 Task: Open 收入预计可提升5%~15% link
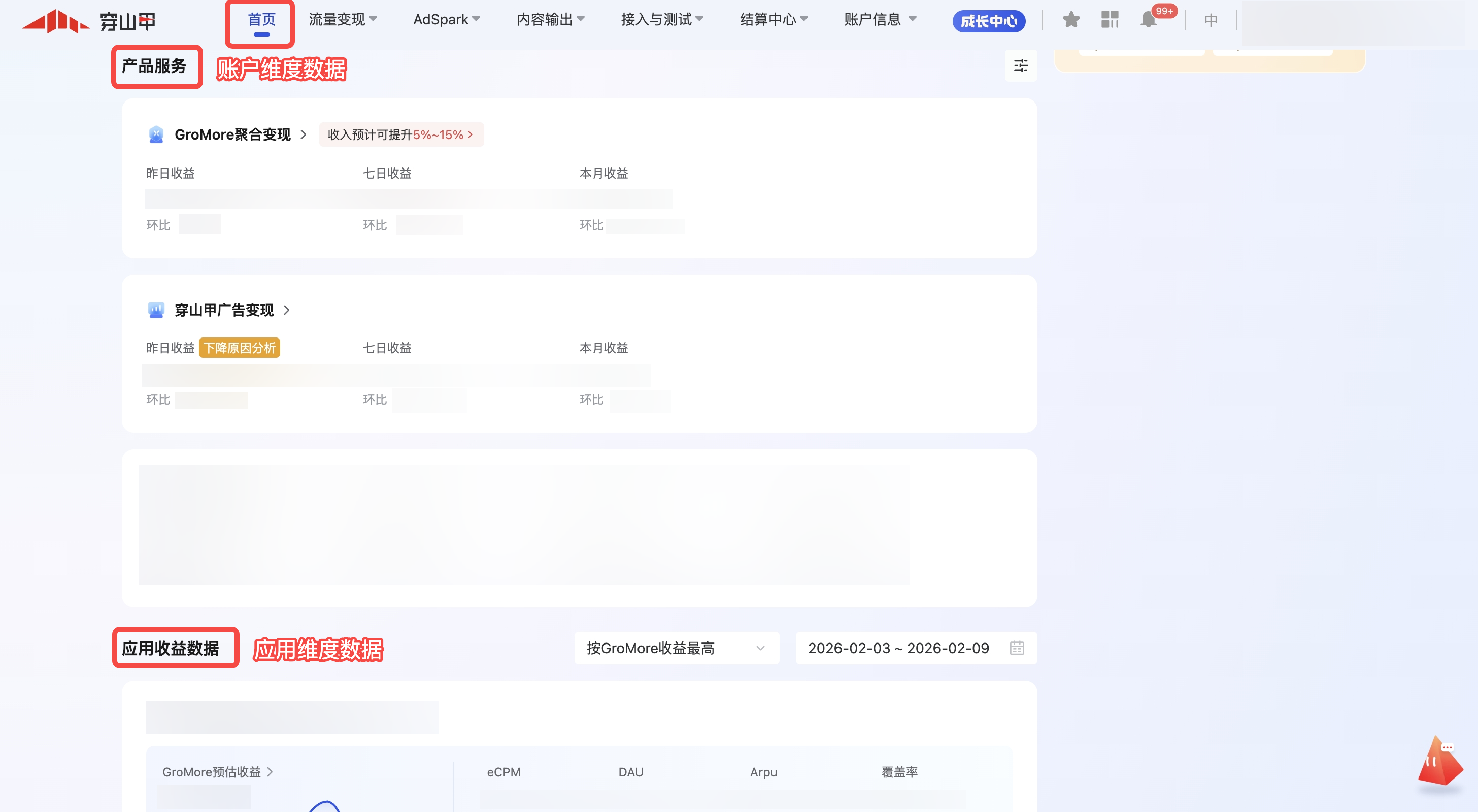pyautogui.click(x=401, y=135)
